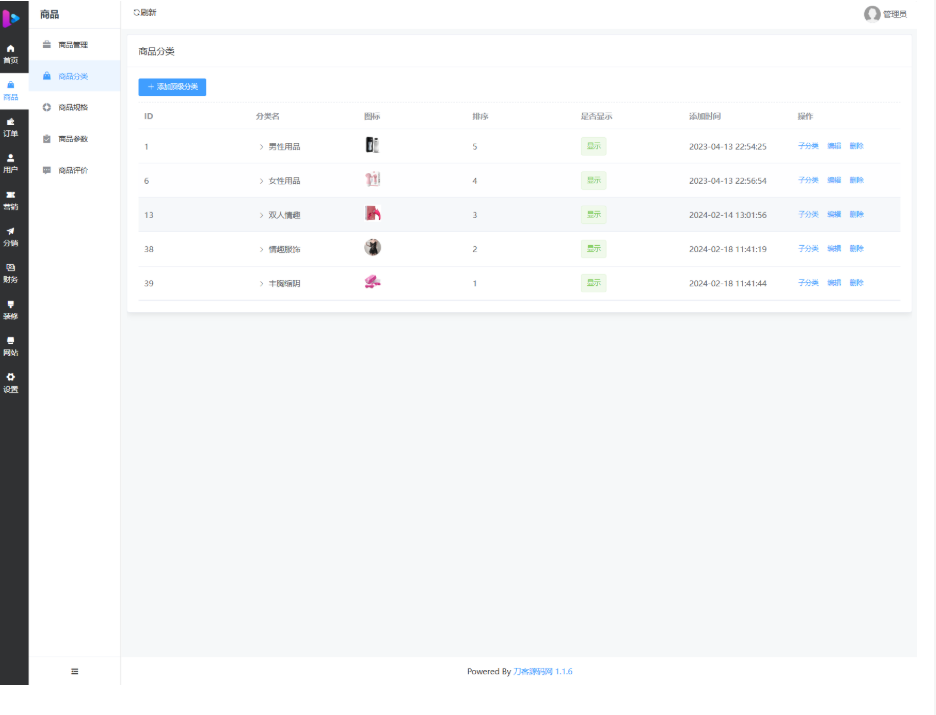Open 装修 section in the sidebar
This screenshot has height=715, width=936.
(11, 310)
